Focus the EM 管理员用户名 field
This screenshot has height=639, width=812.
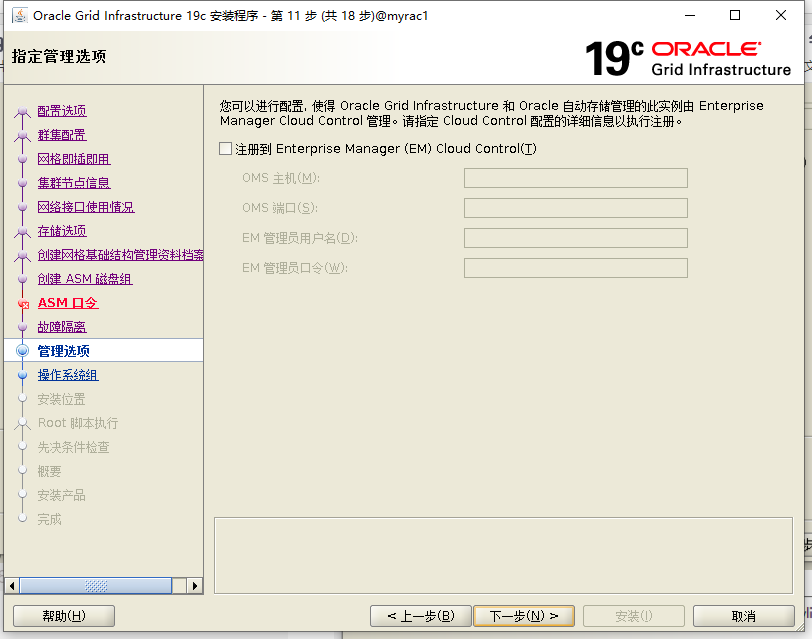pyautogui.click(x=575, y=238)
